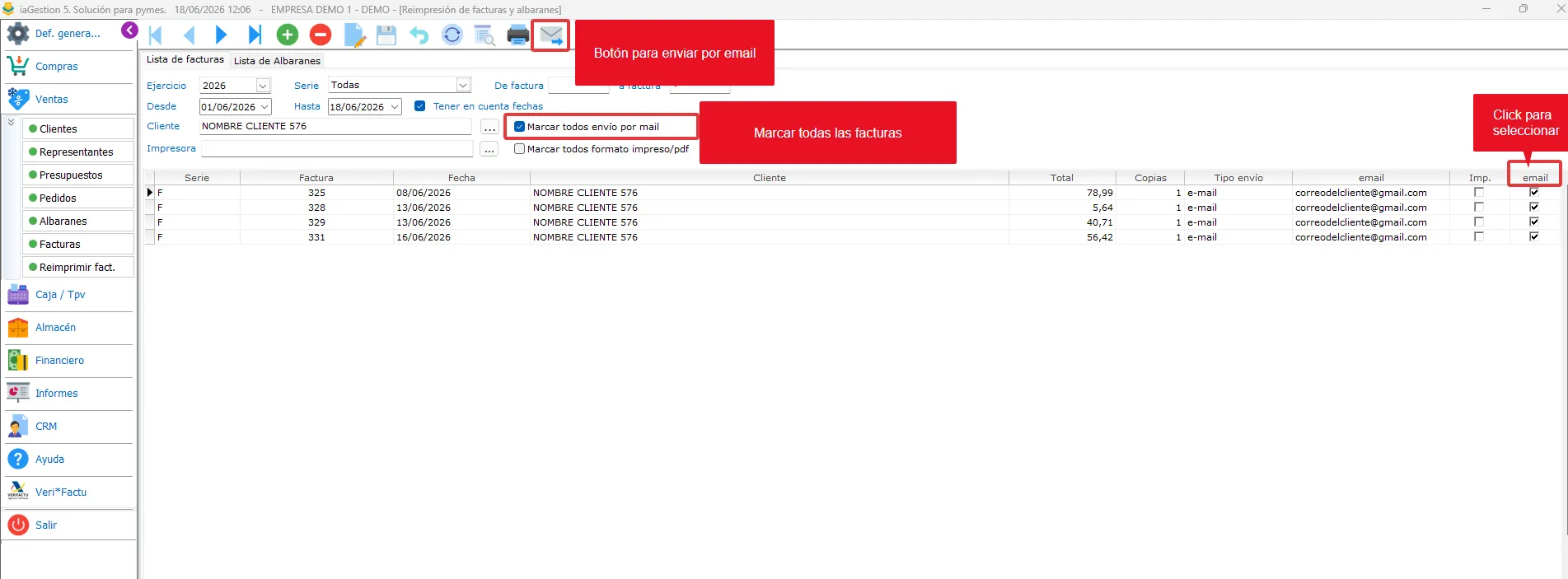Viewport: 1568px width, 579px height.
Task: Open Presupuestos in the Ventas submenu
Action: (79, 175)
